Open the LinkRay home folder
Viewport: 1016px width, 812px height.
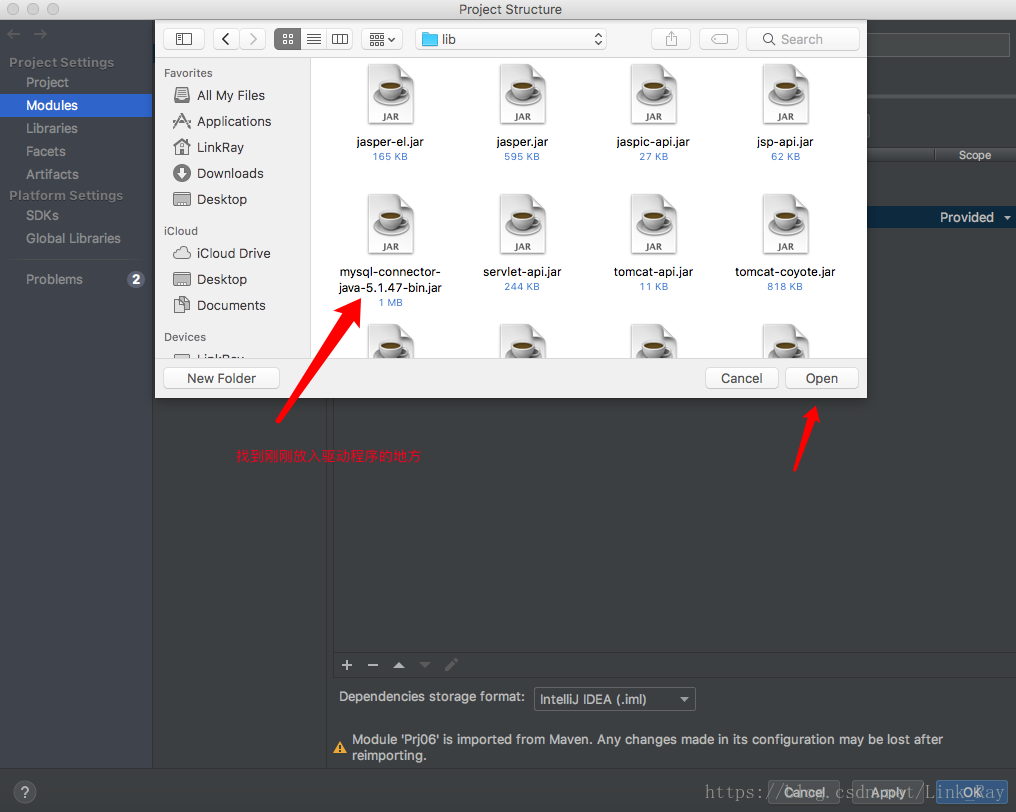click(220, 147)
